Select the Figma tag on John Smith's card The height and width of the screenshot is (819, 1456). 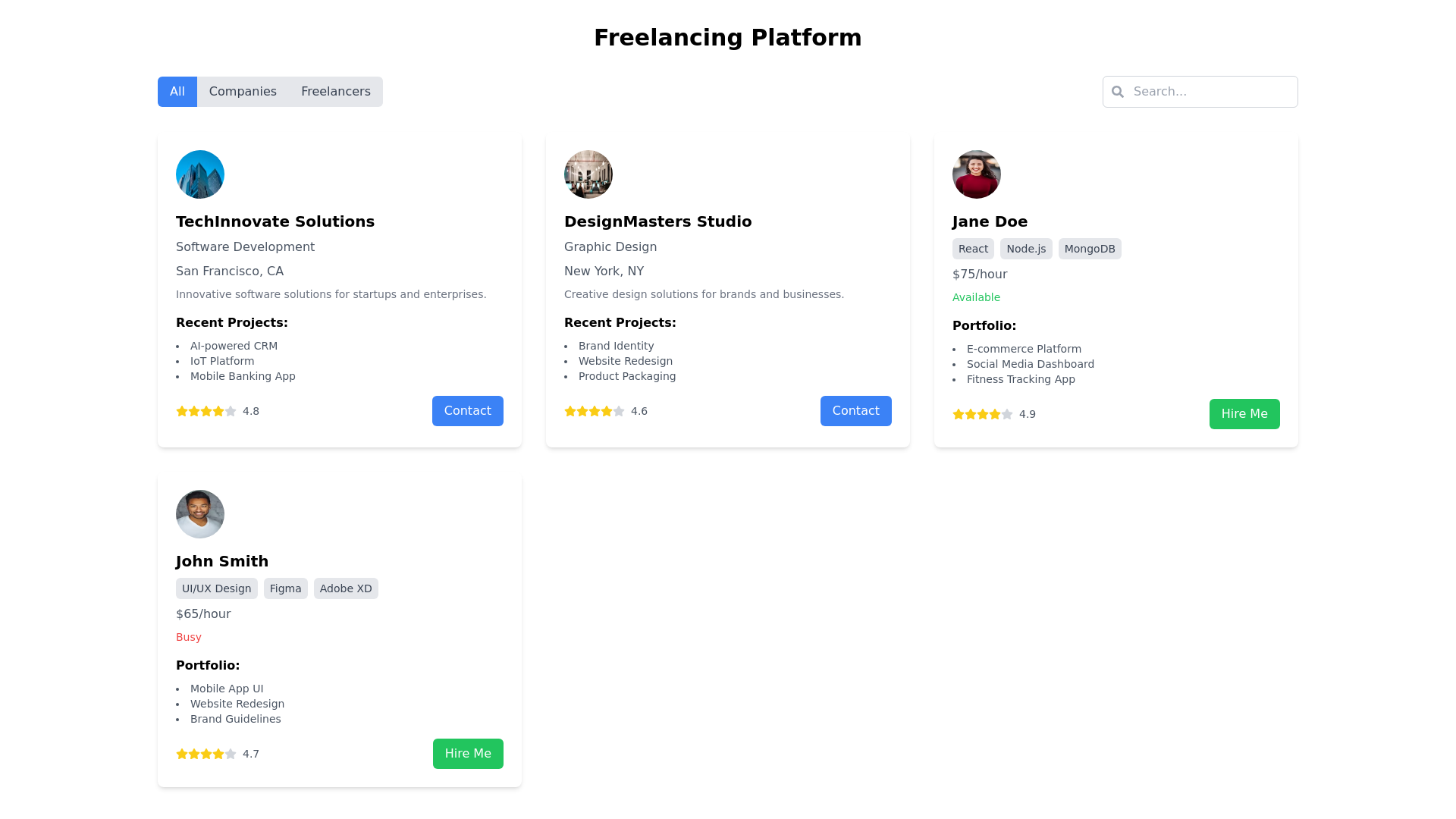pos(285,588)
